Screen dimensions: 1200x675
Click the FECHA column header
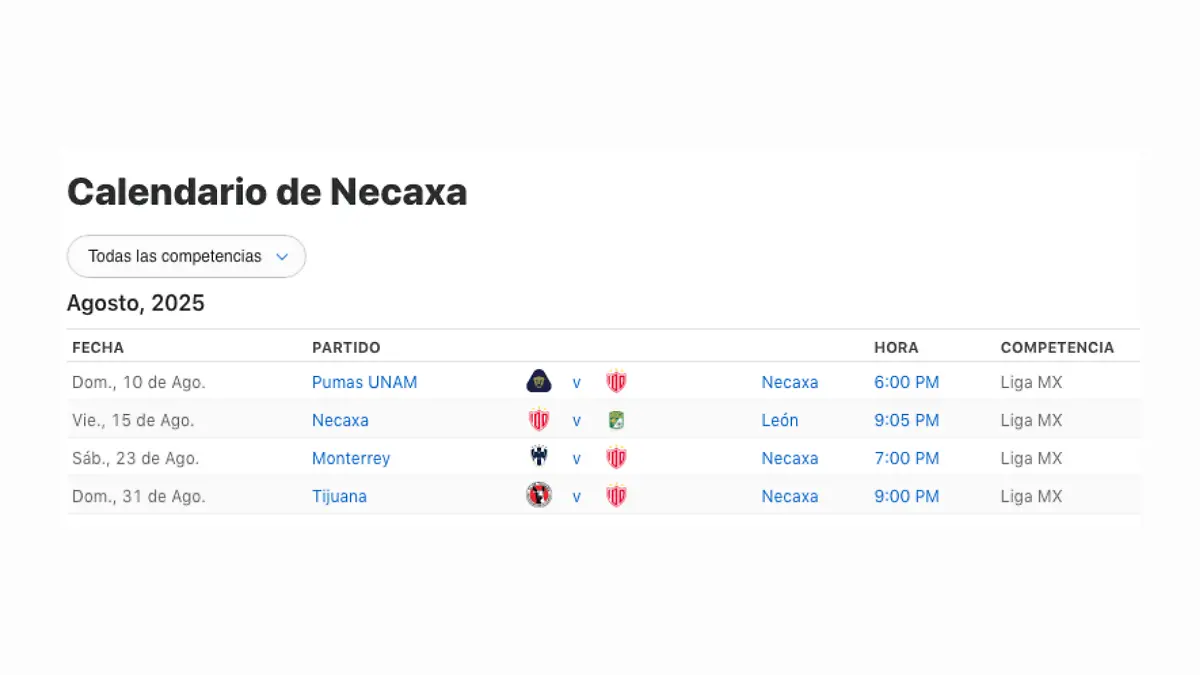(97, 347)
